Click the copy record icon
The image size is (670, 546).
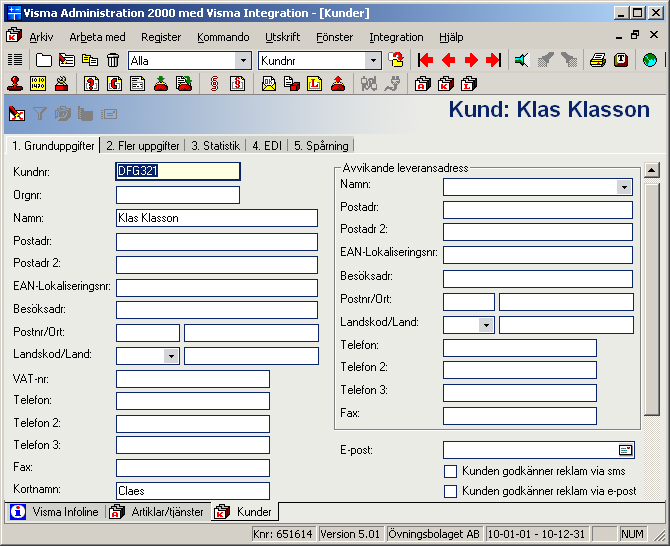click(90, 60)
